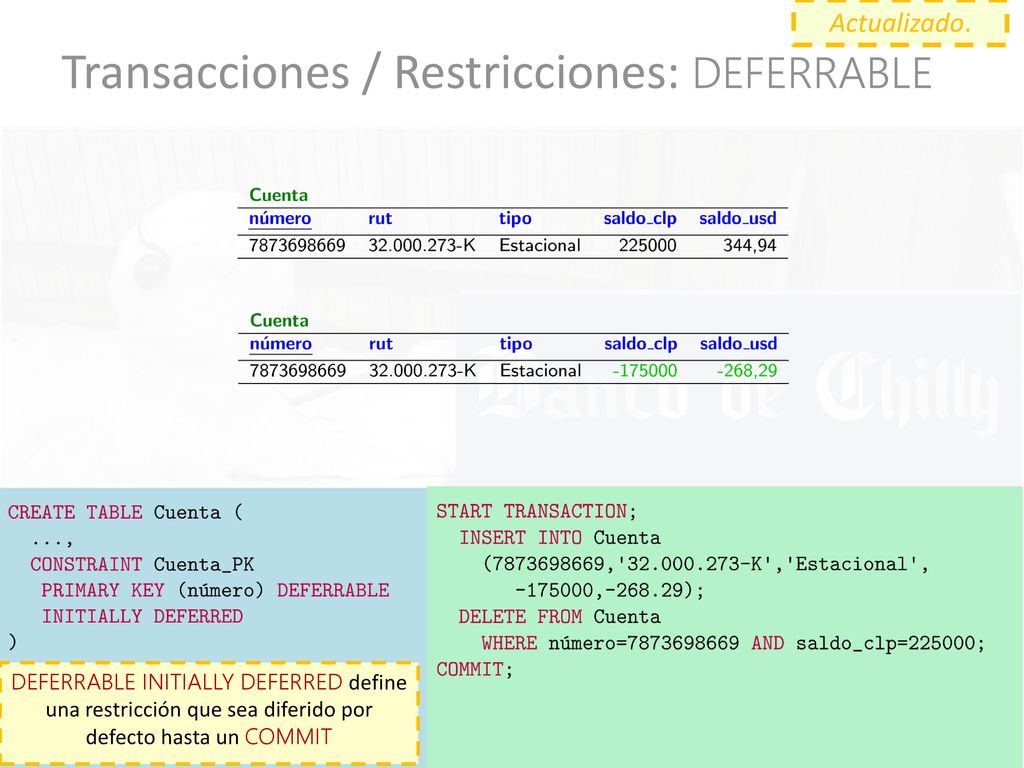
Task: Click the inserted values line starting '(7873698669'
Action: 705,564
